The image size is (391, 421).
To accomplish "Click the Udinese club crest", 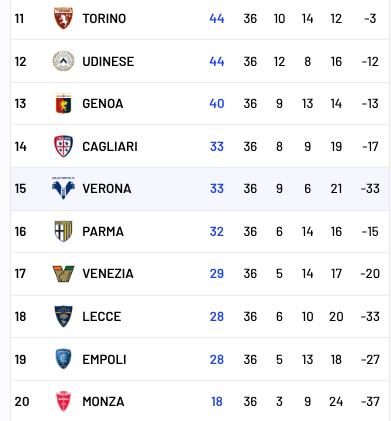I will 63,61.
